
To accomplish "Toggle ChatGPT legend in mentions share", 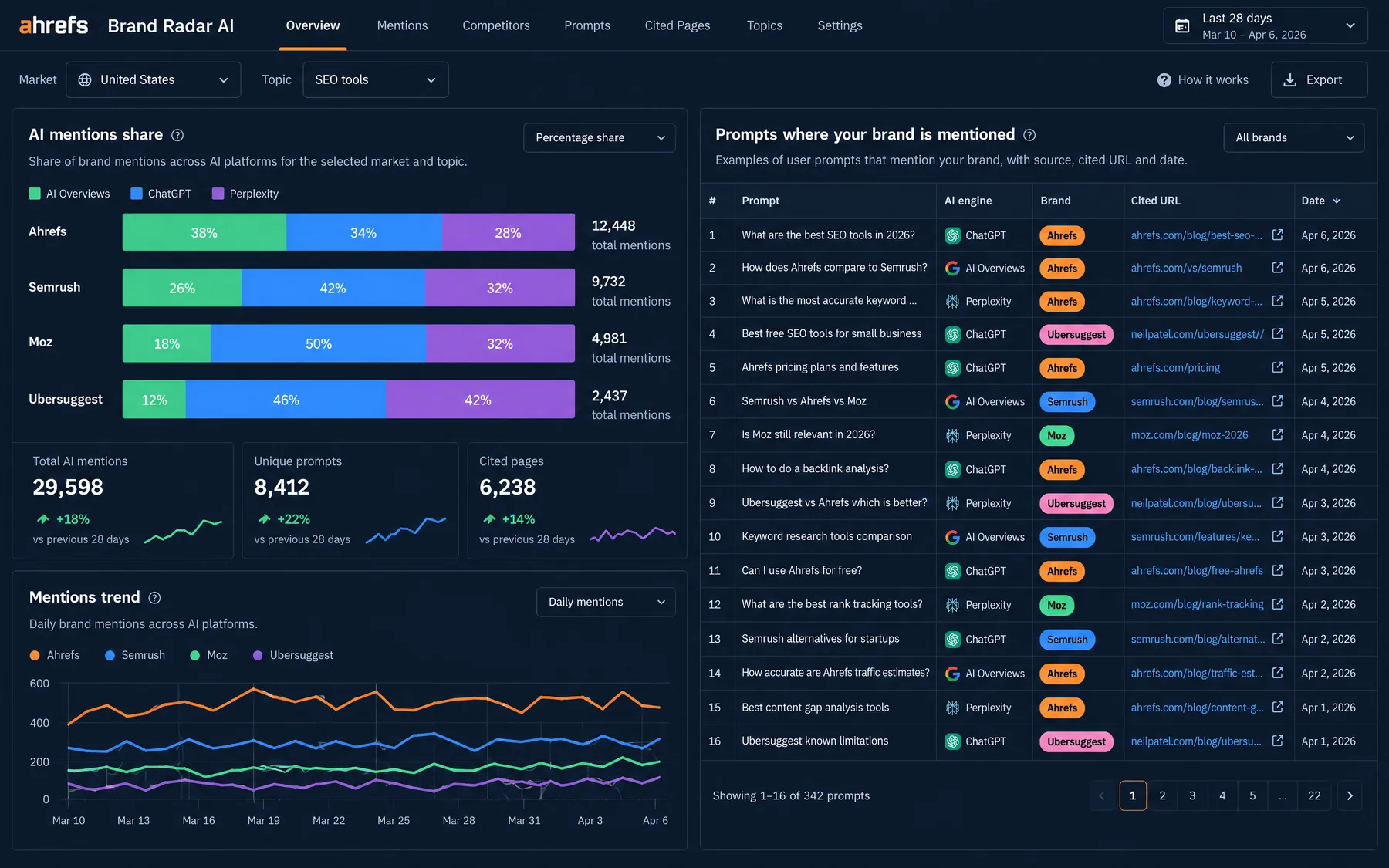I will point(161,194).
